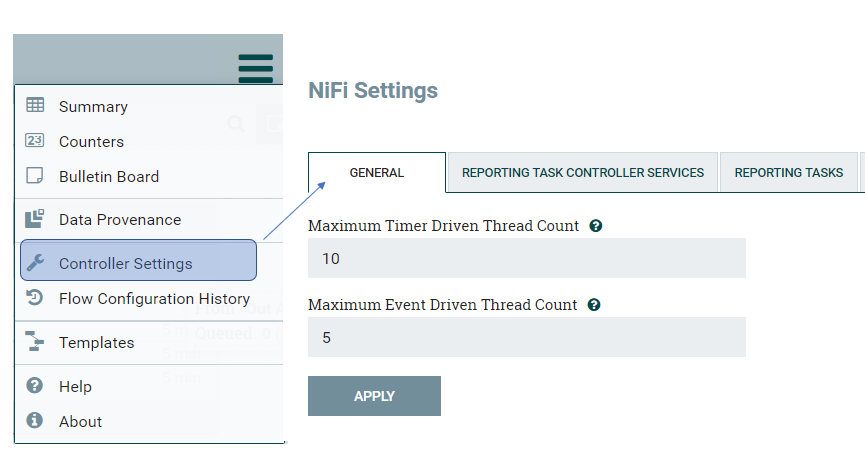Click the Bulletin Board note icon
The width and height of the screenshot is (865, 456).
(x=35, y=175)
